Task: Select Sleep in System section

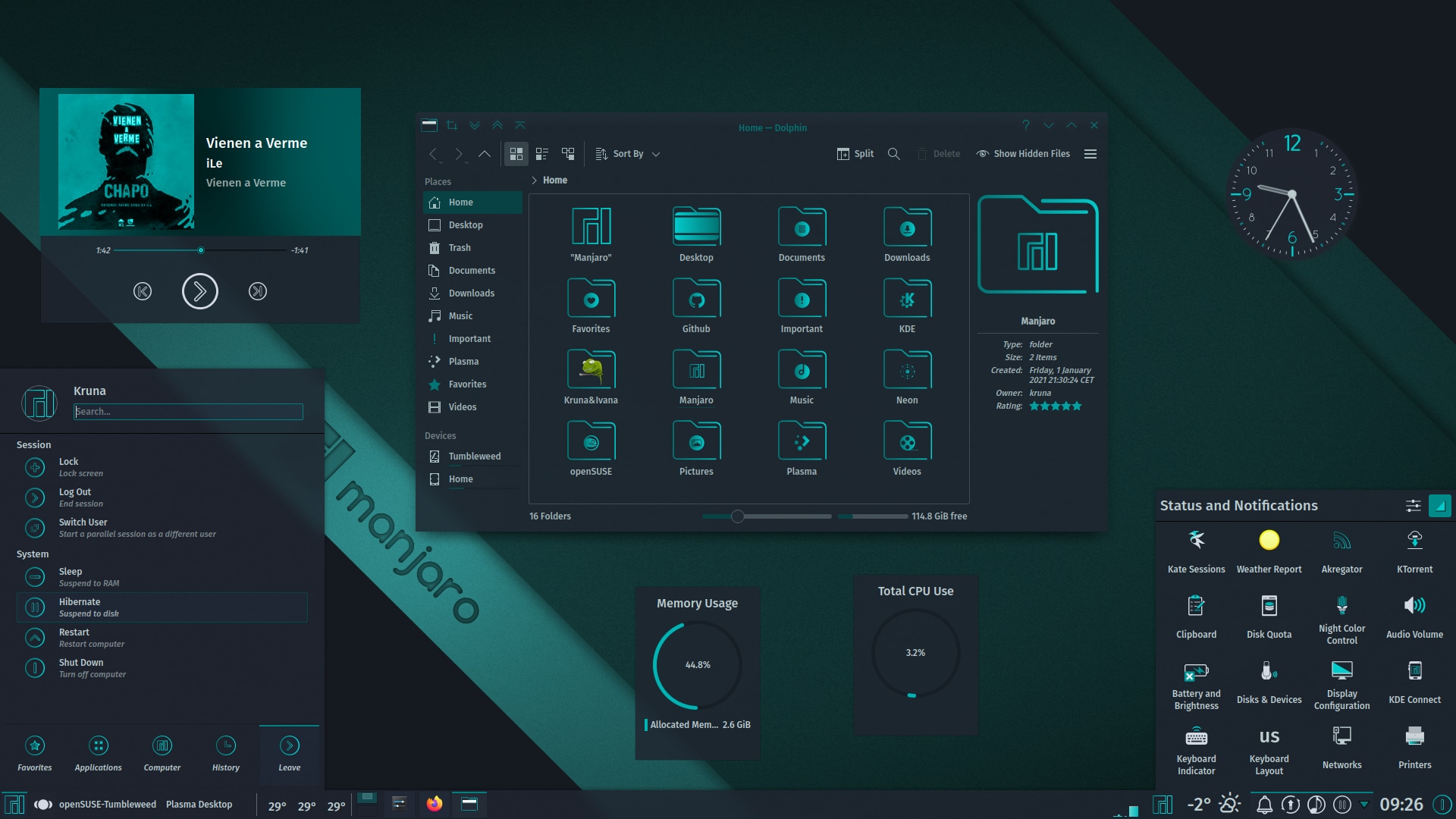Action: coord(162,577)
